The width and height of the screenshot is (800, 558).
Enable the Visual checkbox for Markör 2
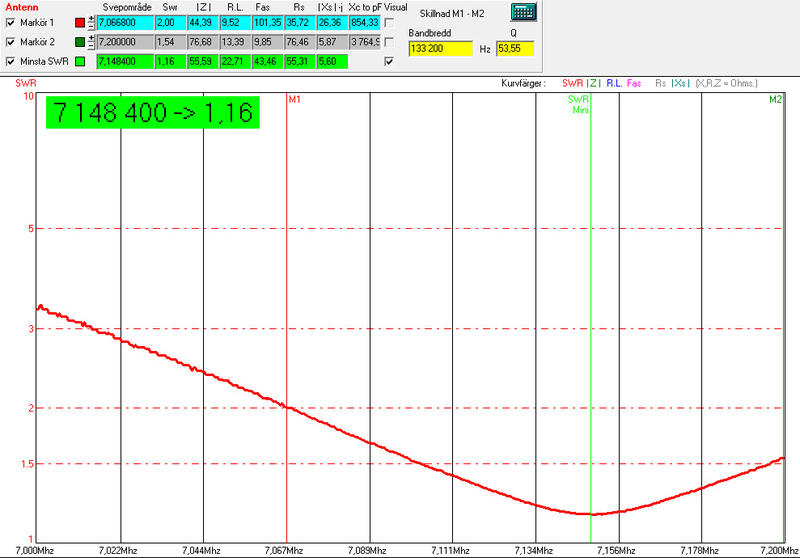pyautogui.click(x=389, y=42)
